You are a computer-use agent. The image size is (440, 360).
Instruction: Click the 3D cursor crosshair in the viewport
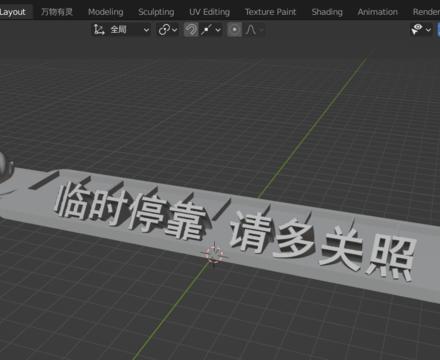tap(214, 253)
